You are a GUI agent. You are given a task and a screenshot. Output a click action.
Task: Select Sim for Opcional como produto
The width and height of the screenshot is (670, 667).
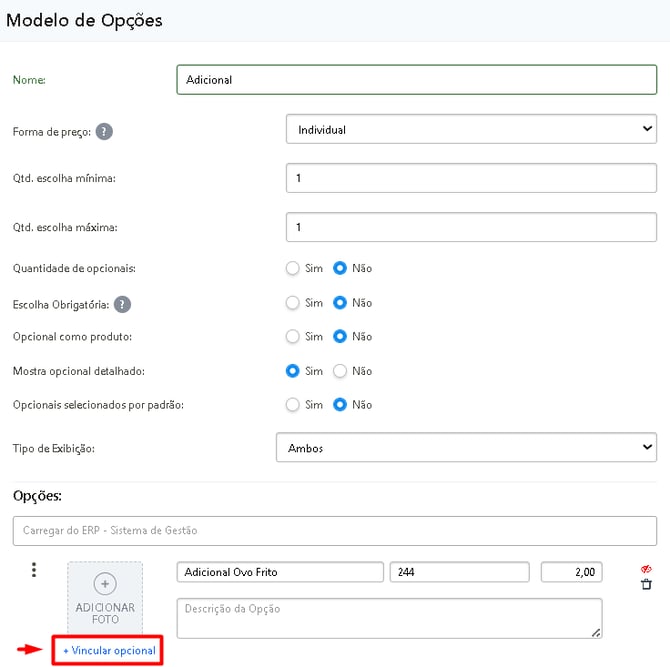(x=293, y=337)
